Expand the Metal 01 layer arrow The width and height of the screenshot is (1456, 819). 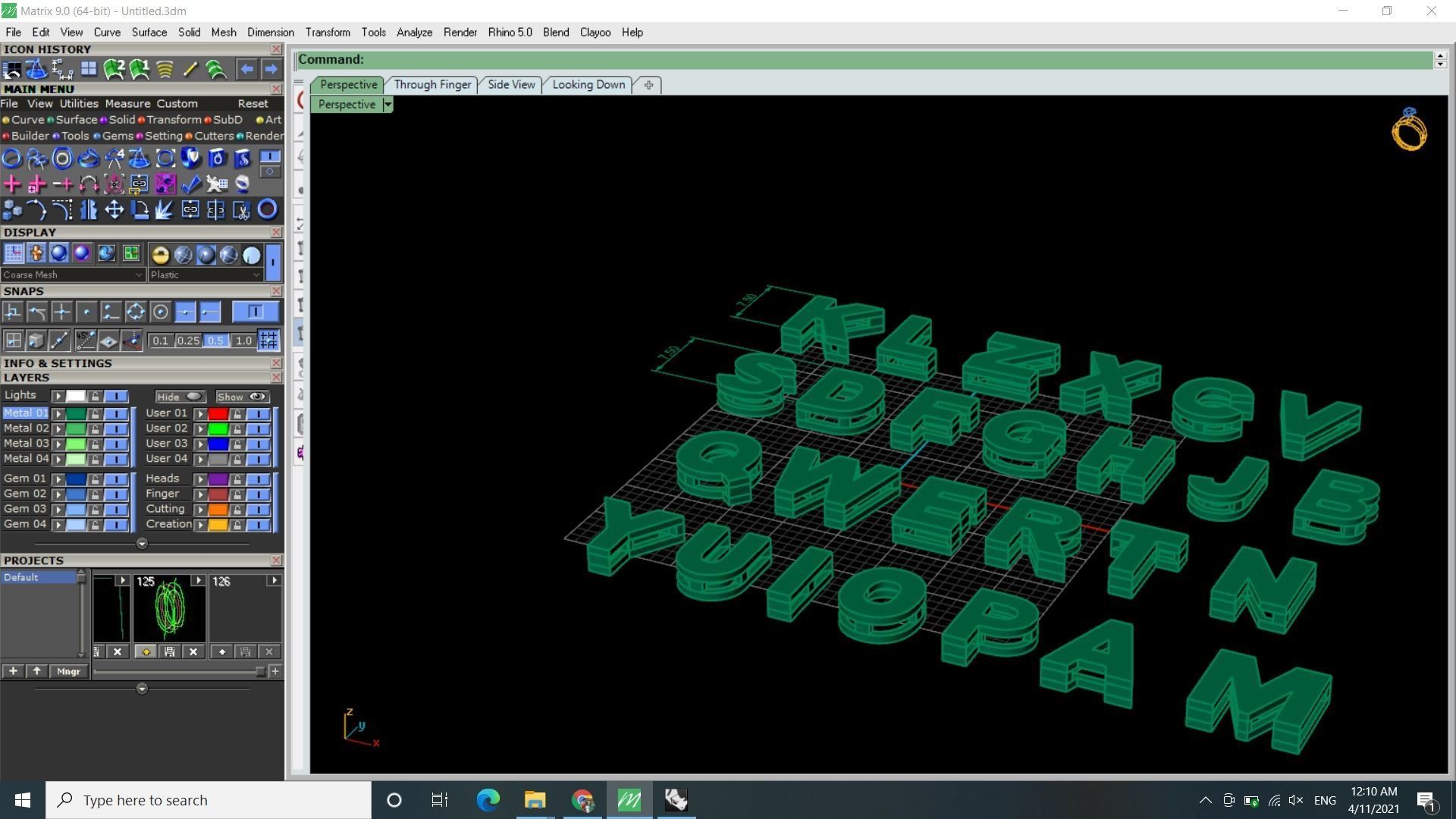[x=58, y=414]
